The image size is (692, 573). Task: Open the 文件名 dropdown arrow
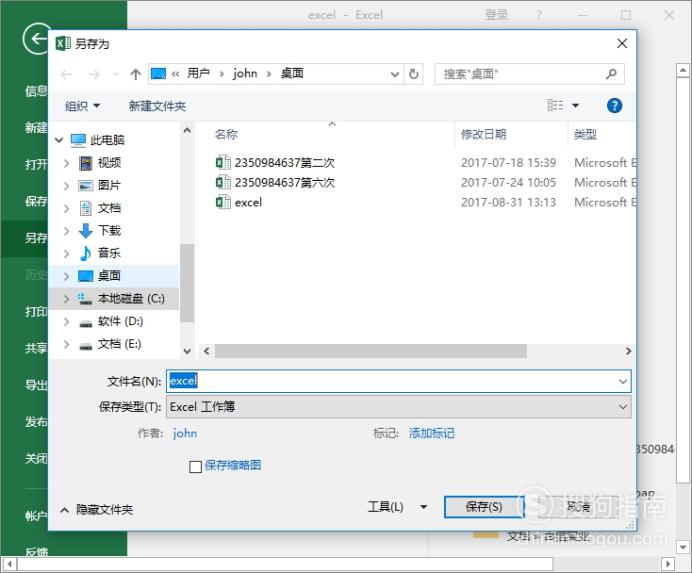(623, 381)
